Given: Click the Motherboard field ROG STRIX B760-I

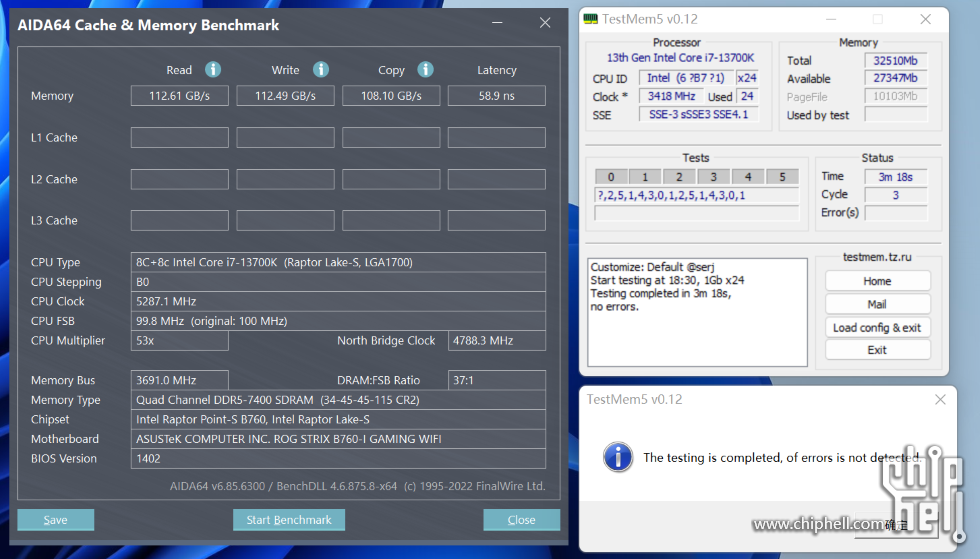Looking at the screenshot, I should (x=338, y=439).
